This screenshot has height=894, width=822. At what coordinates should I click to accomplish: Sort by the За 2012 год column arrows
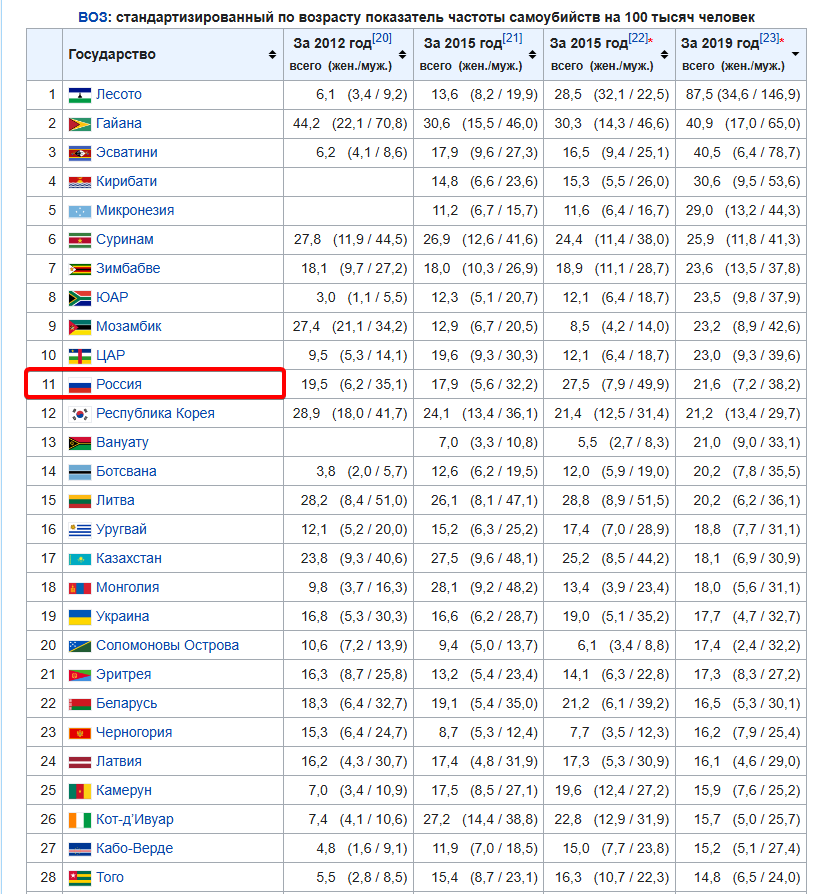[402, 54]
